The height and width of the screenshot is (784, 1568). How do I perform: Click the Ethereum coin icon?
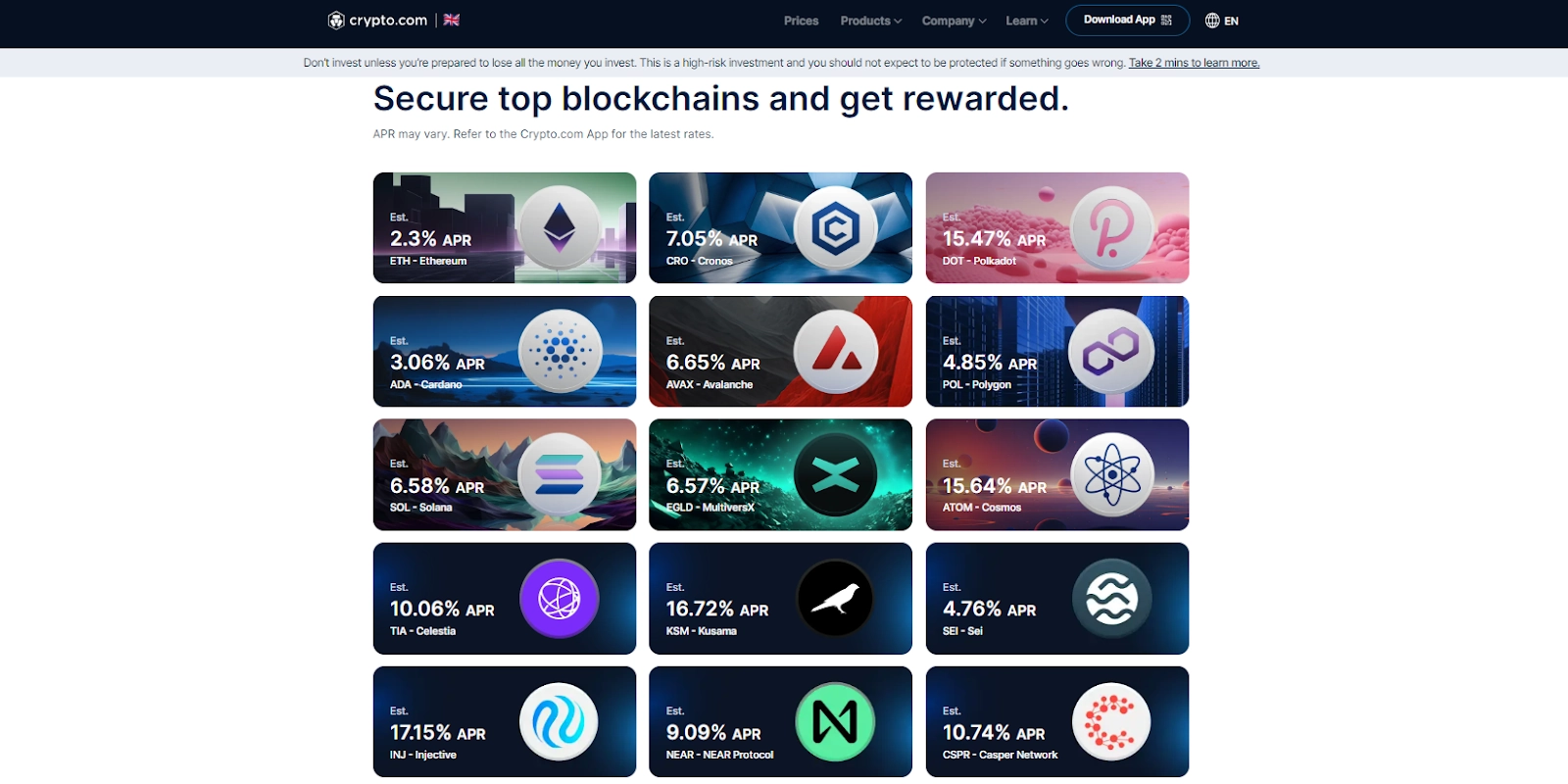pyautogui.click(x=560, y=228)
